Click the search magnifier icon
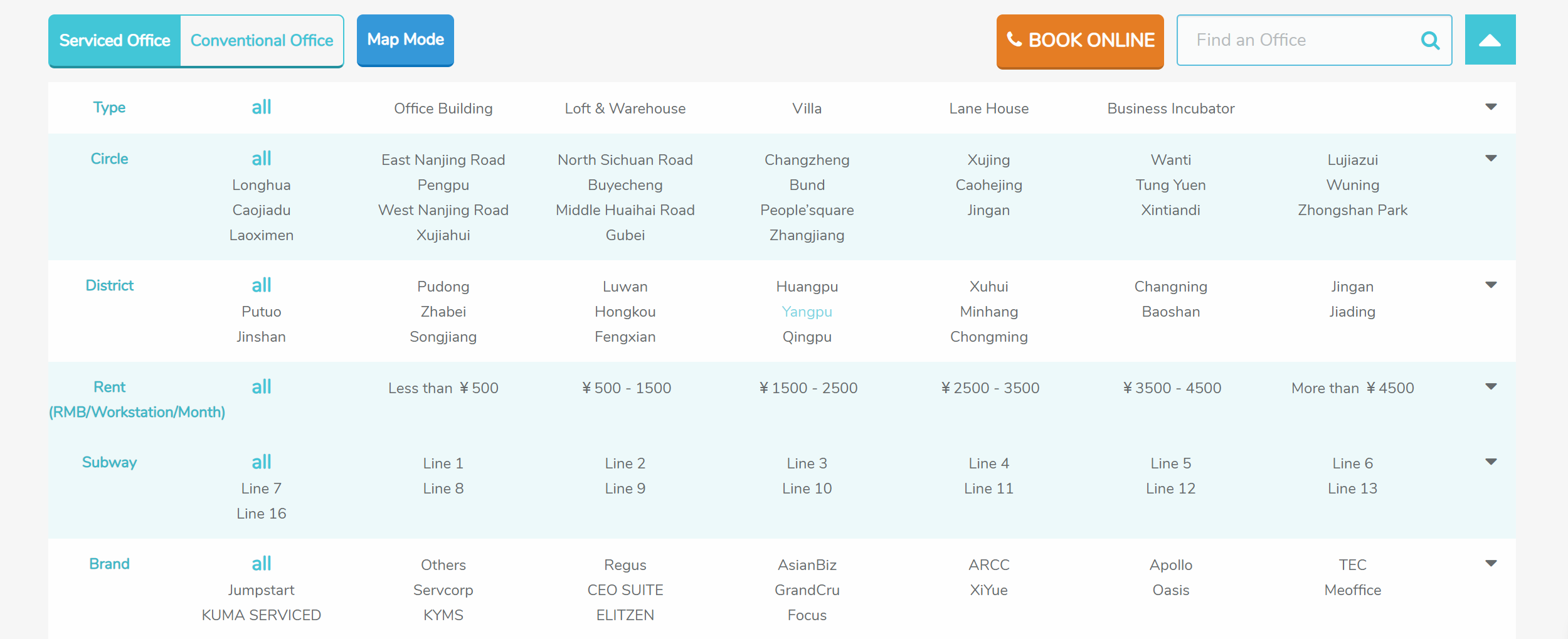The width and height of the screenshot is (1568, 639). pos(1430,41)
